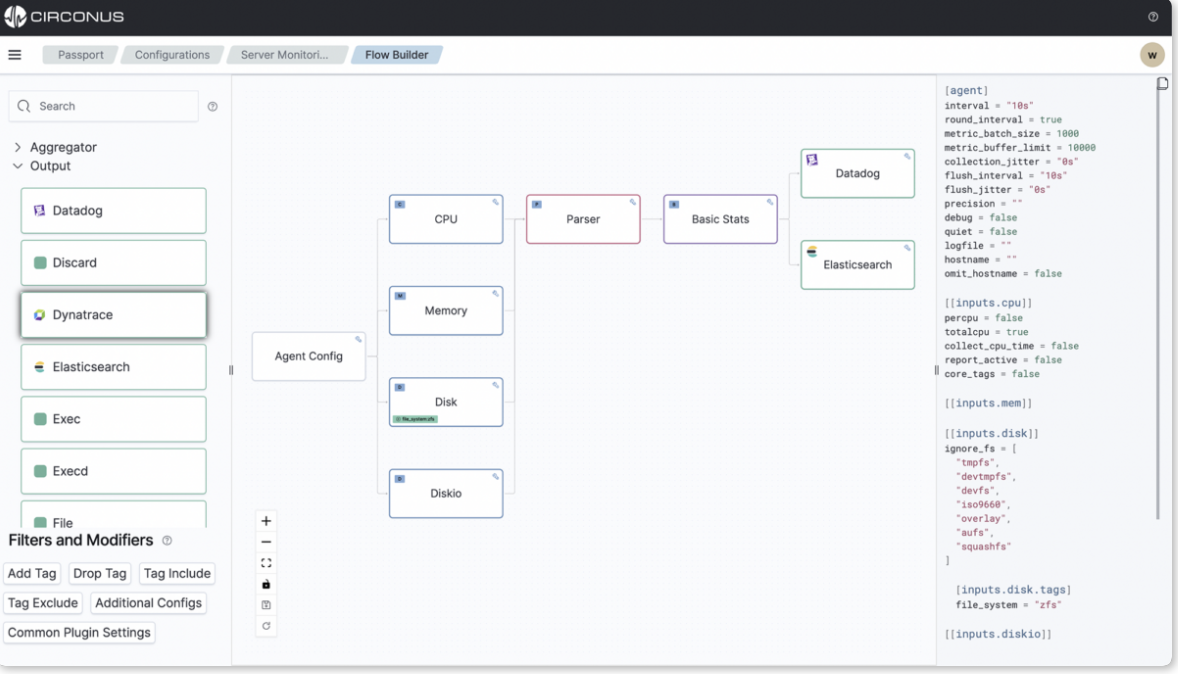The width and height of the screenshot is (1178, 674).
Task: Select the Basic Stats node
Action: tap(720, 219)
